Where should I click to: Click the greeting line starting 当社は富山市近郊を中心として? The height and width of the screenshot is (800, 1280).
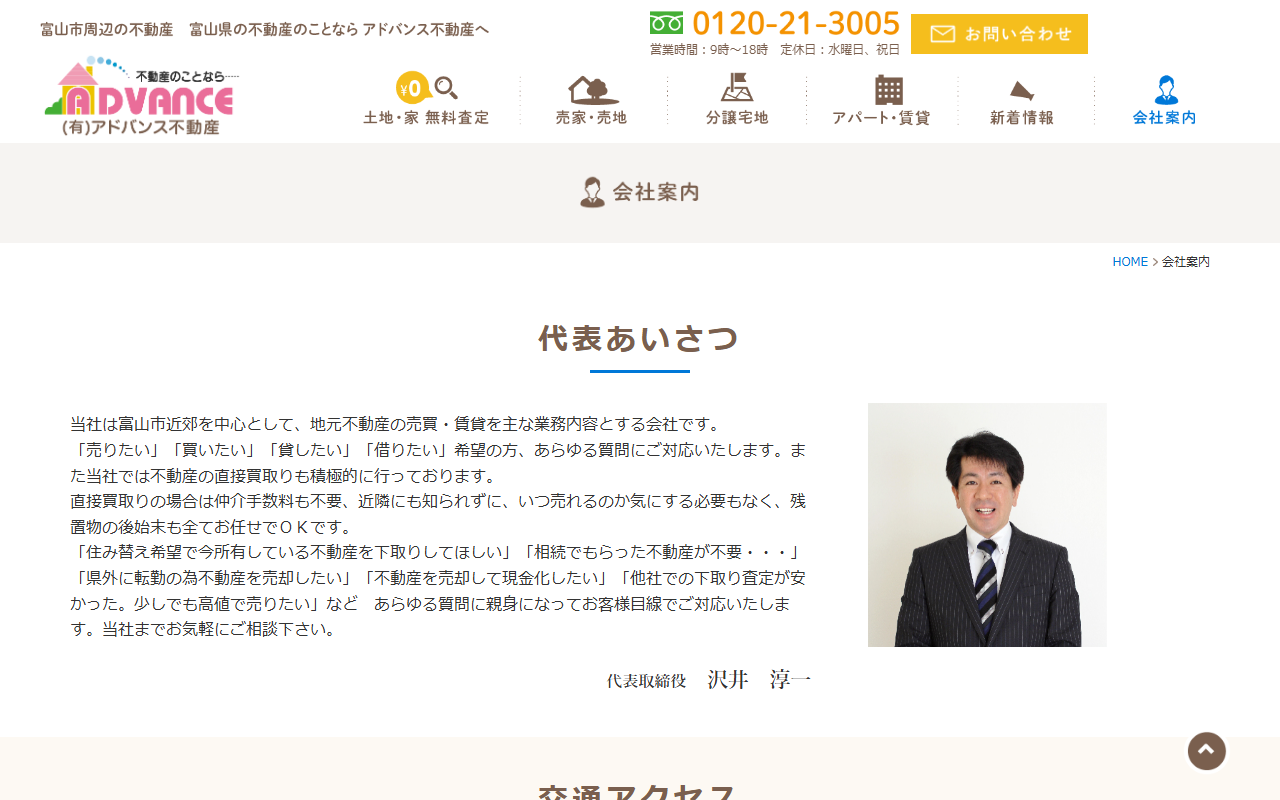coord(396,424)
